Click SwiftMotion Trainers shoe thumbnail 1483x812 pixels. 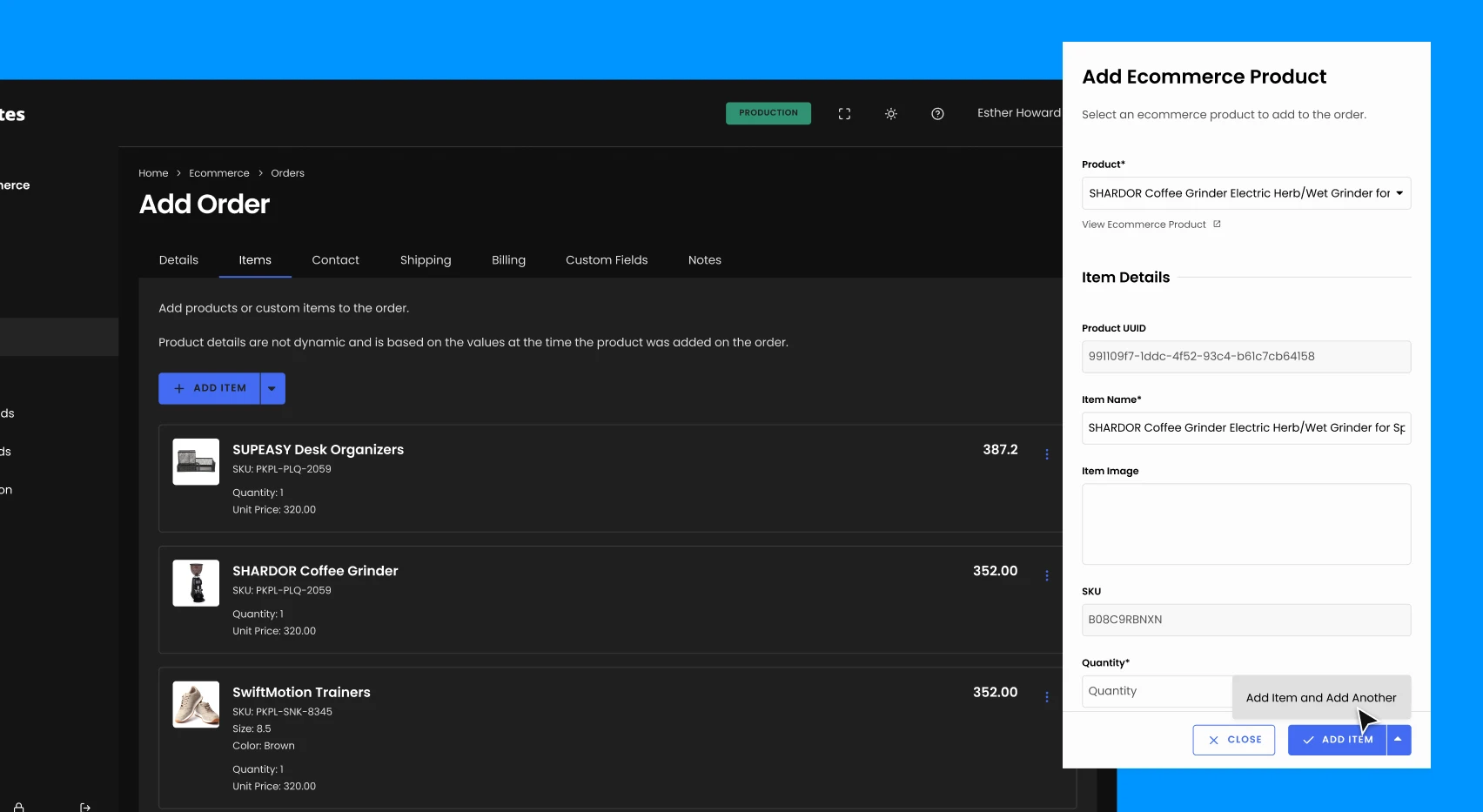pos(196,704)
